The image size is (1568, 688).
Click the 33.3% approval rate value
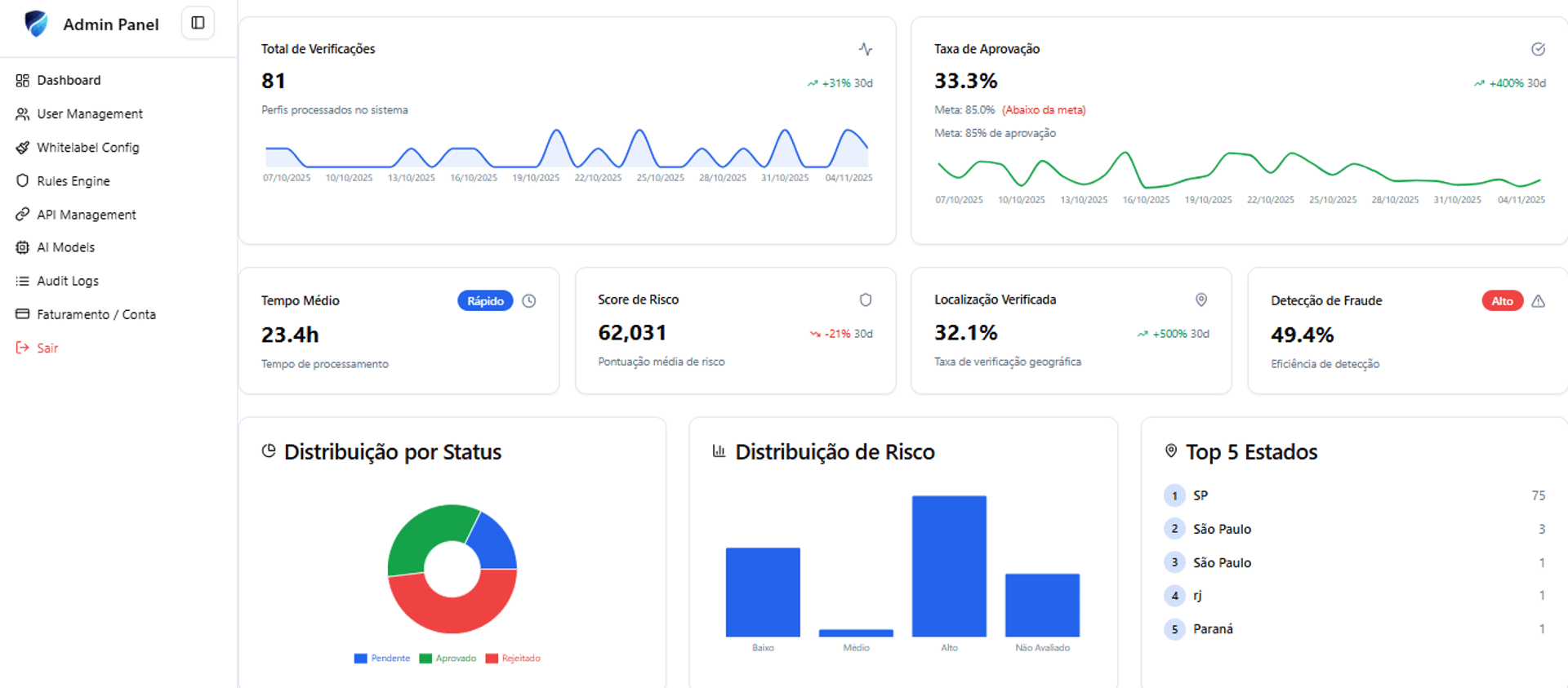pos(966,81)
